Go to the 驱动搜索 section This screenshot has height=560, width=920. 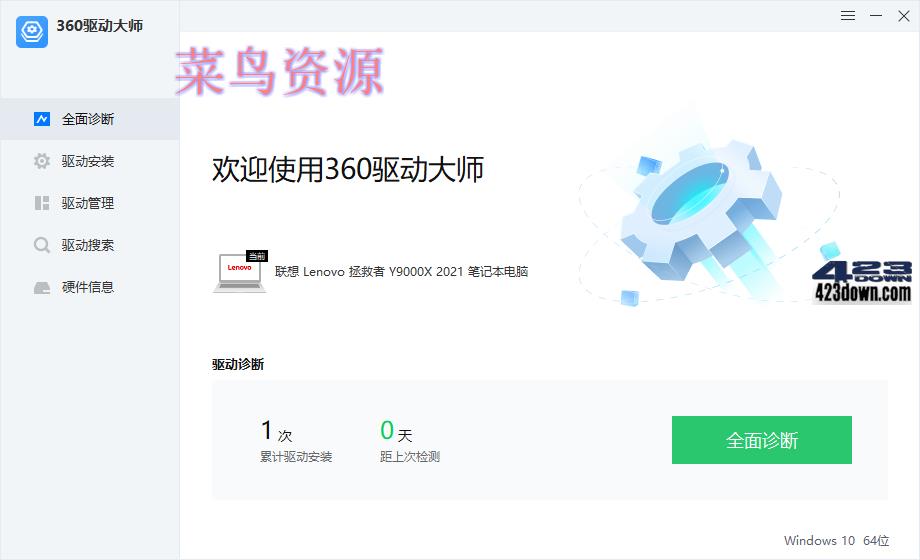point(90,245)
